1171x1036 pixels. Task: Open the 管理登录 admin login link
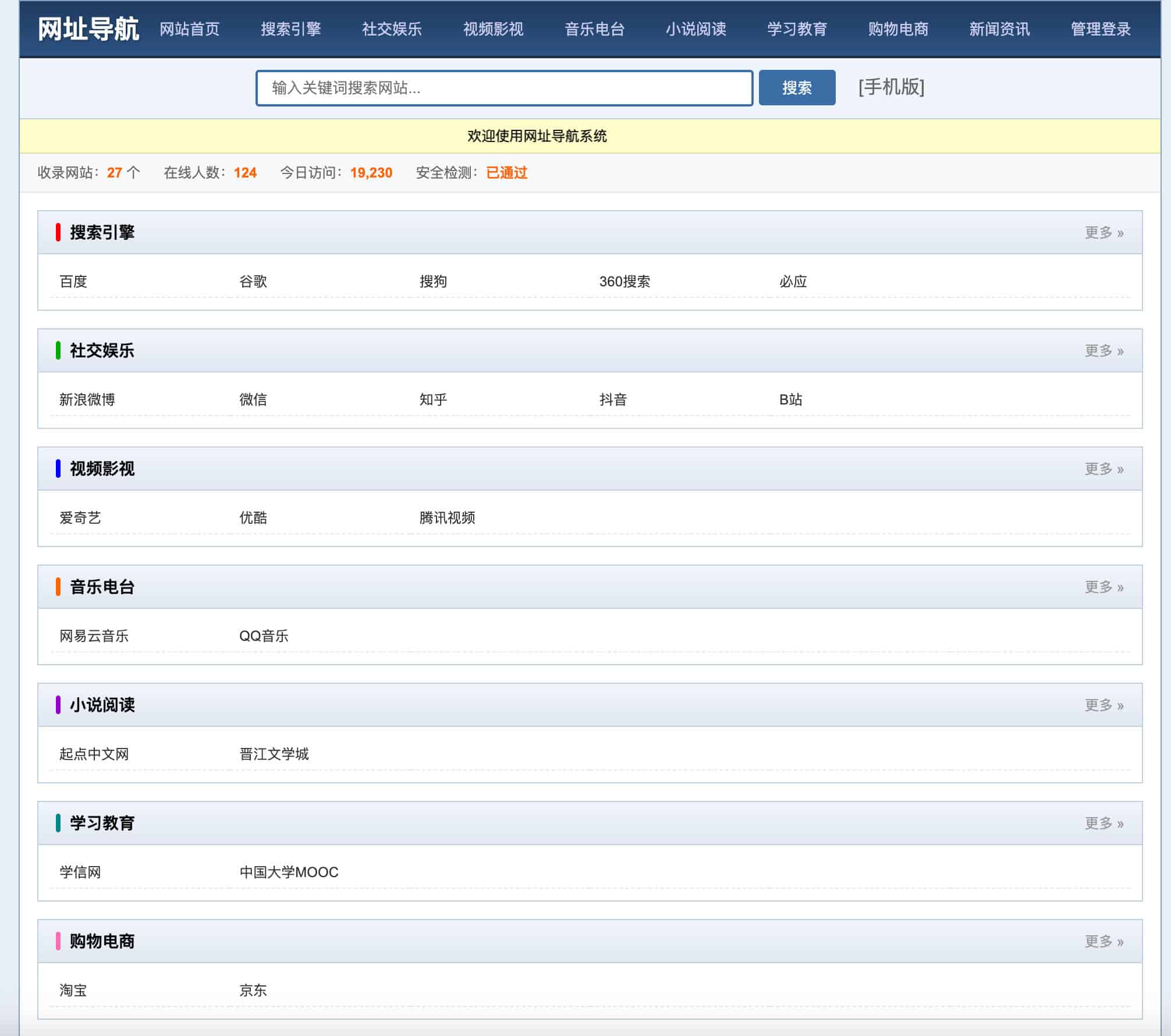(1101, 29)
